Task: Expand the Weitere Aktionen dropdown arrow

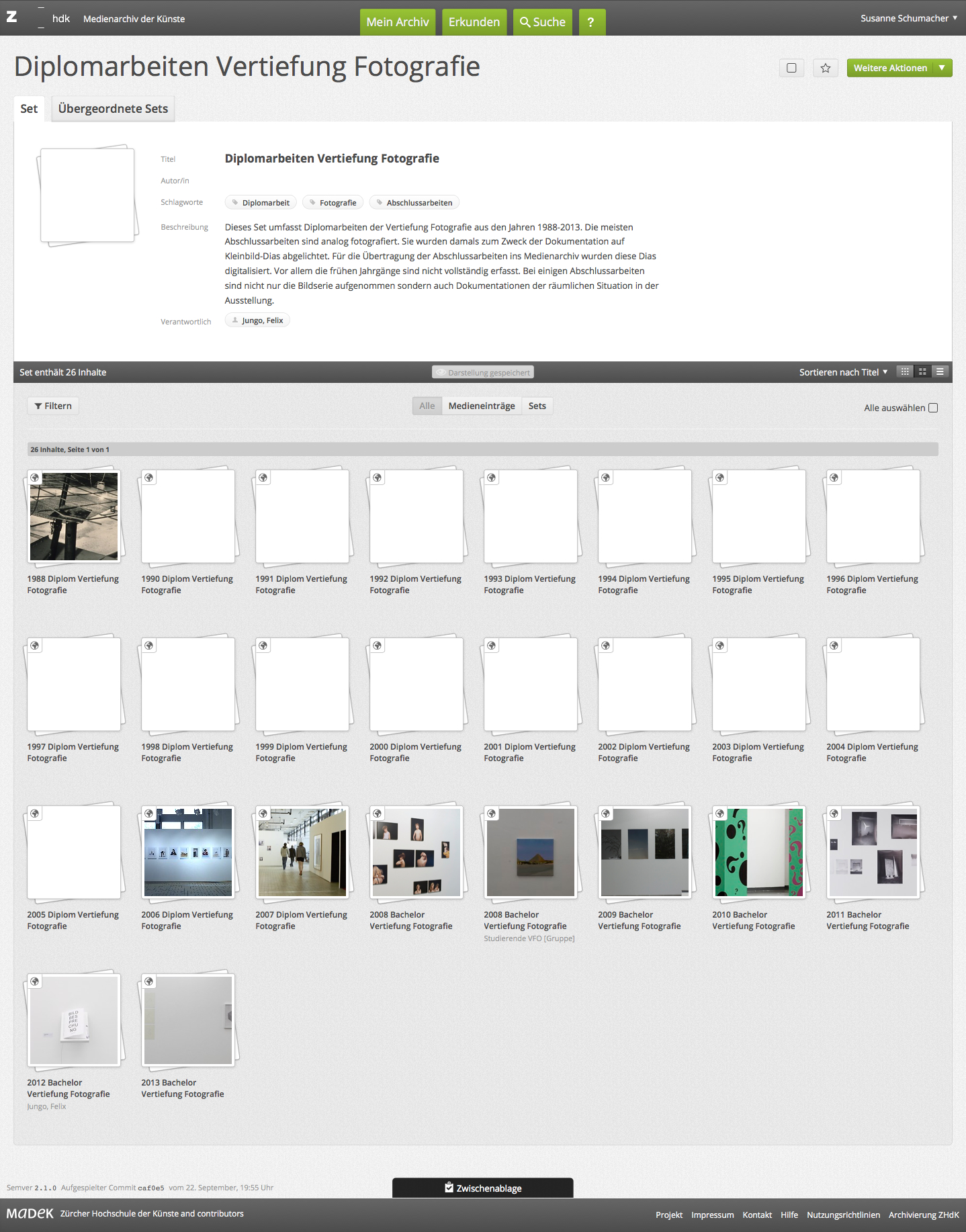Action: [942, 68]
